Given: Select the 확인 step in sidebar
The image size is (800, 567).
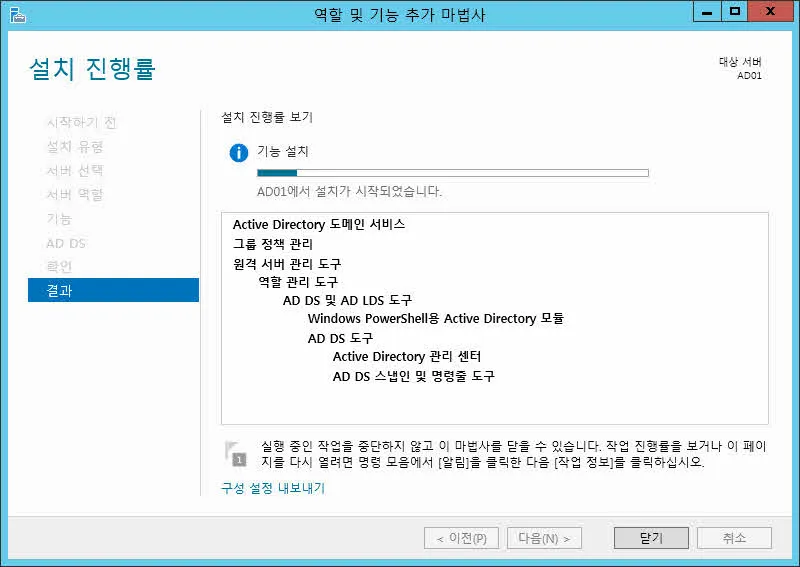Looking at the screenshot, I should click(59, 266).
